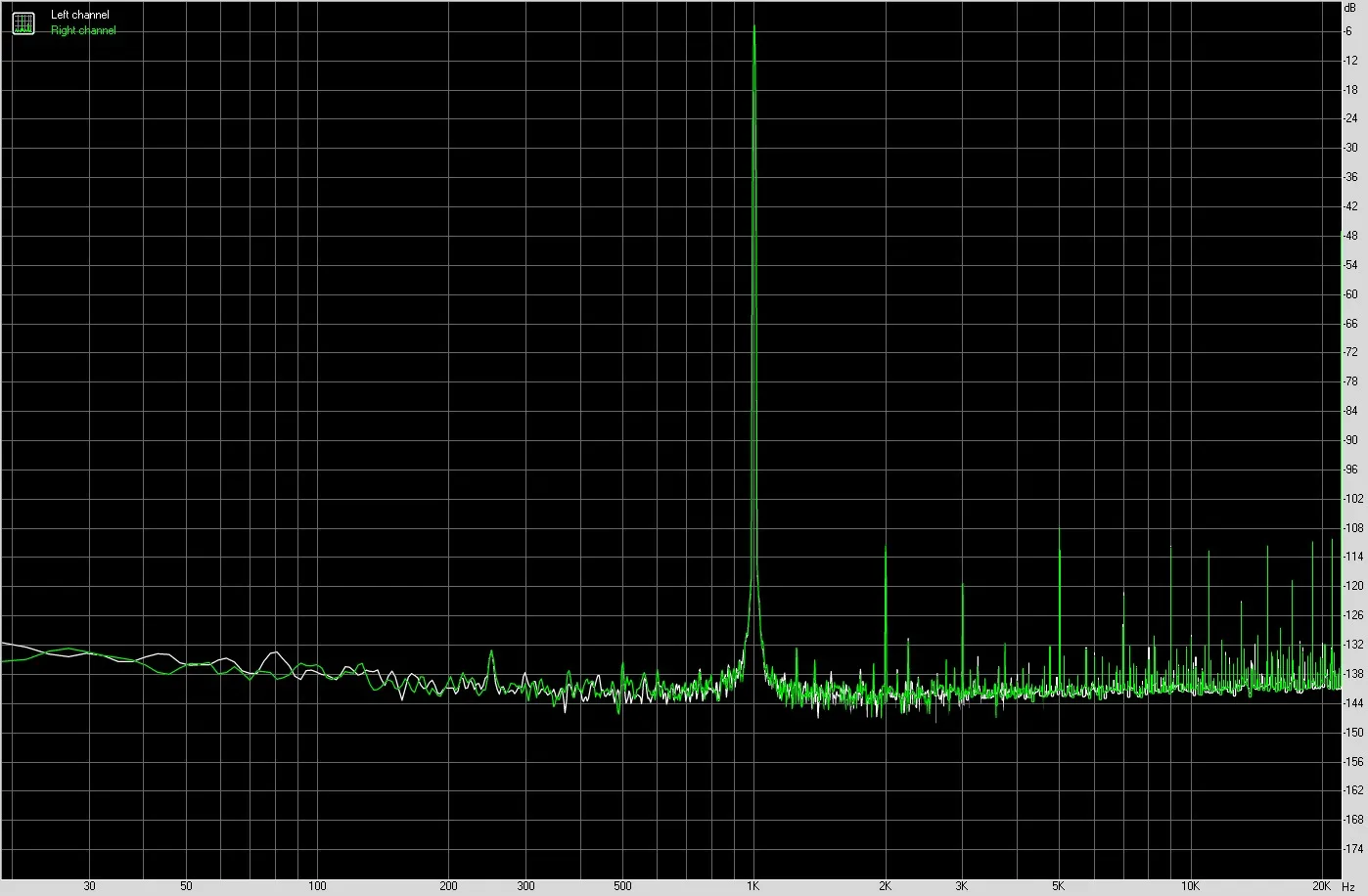
Task: Click the -60 dB scale value
Action: (x=1350, y=294)
